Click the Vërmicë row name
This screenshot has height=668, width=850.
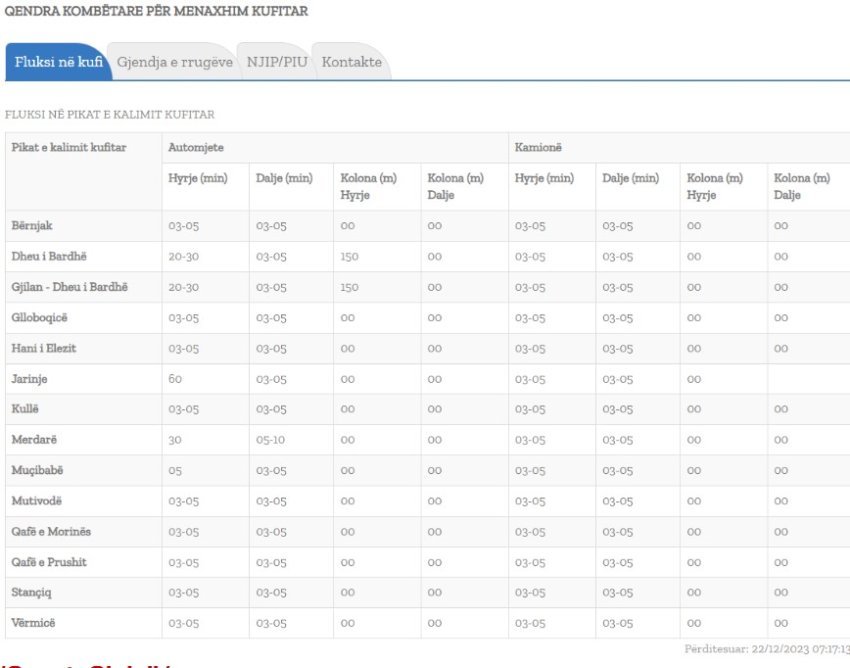(34, 623)
